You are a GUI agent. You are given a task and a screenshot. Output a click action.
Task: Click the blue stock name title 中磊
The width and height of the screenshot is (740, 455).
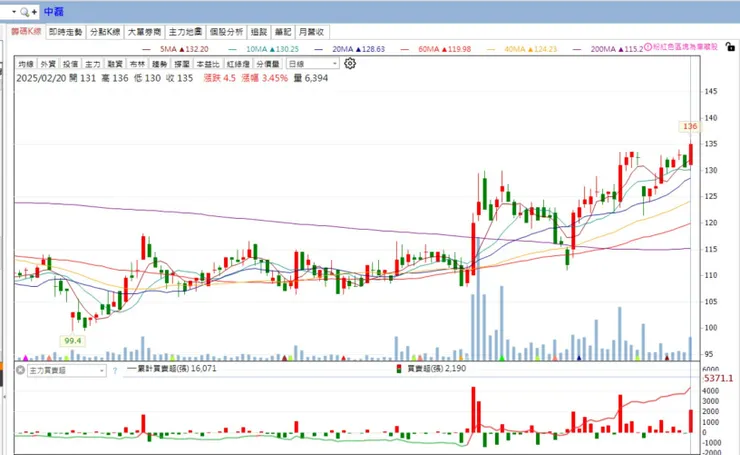(54, 12)
